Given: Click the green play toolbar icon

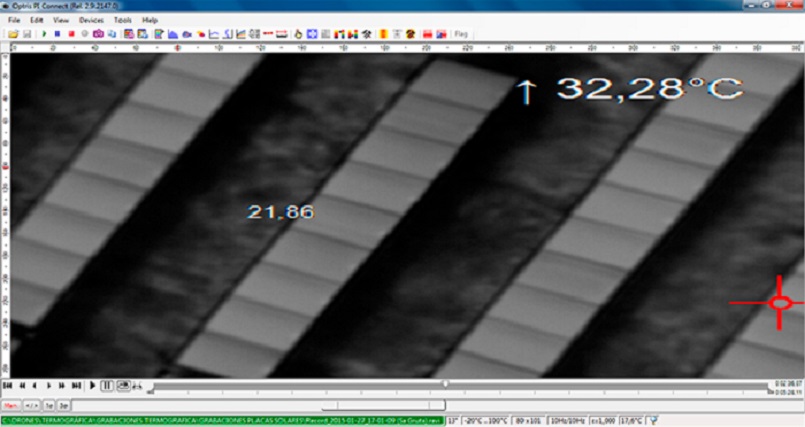Looking at the screenshot, I should point(44,34).
